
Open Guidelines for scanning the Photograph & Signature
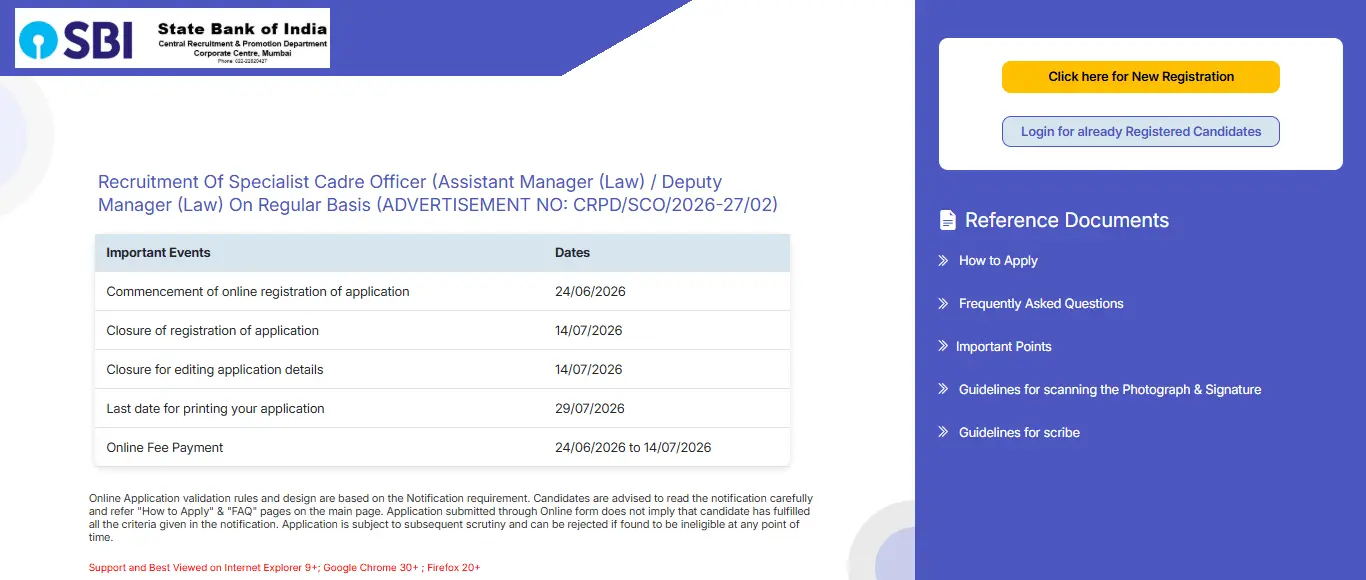point(1110,390)
